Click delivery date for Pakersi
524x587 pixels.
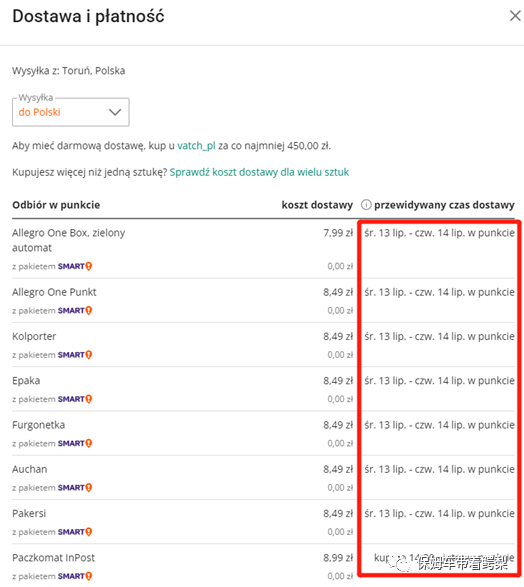point(439,513)
